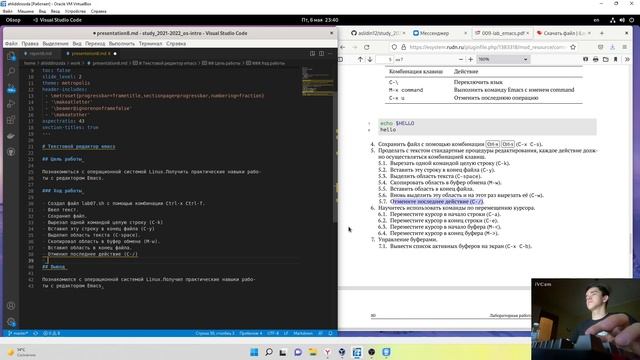Open the Extensions view in VS Code
The image size is (640, 360).
(x=11, y=120)
